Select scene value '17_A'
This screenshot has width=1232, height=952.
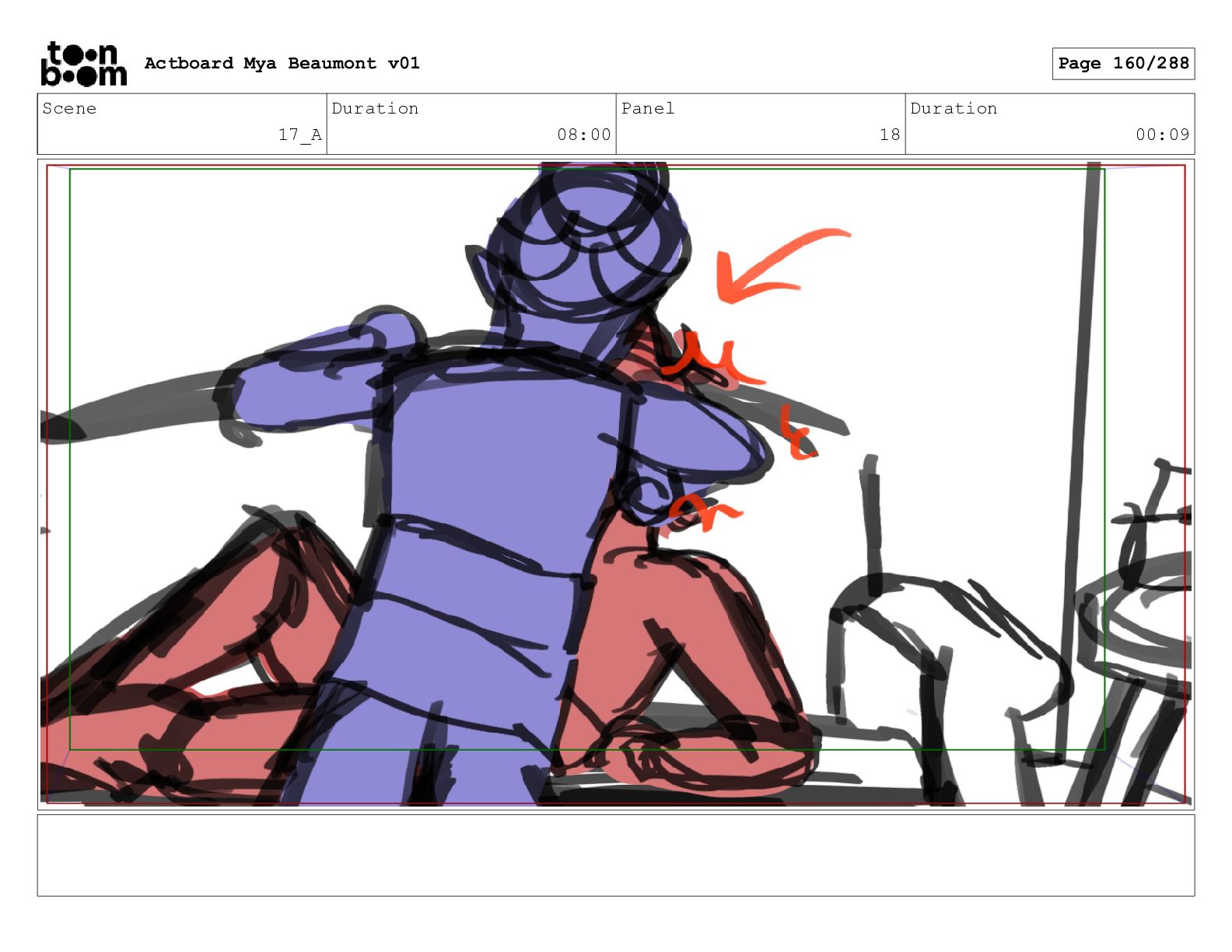point(299,135)
